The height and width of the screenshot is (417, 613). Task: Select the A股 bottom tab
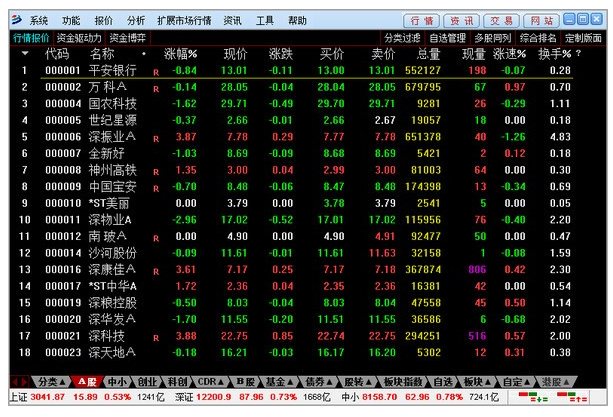click(87, 382)
